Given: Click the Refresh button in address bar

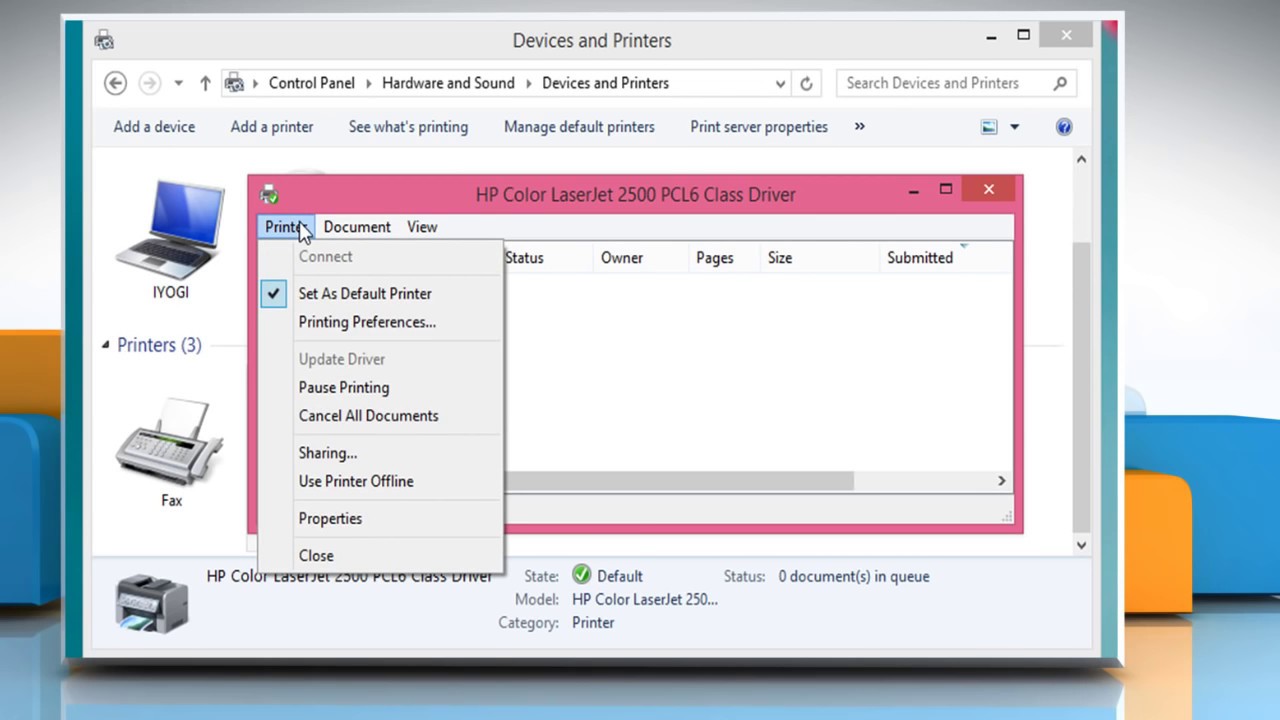Looking at the screenshot, I should pos(806,84).
